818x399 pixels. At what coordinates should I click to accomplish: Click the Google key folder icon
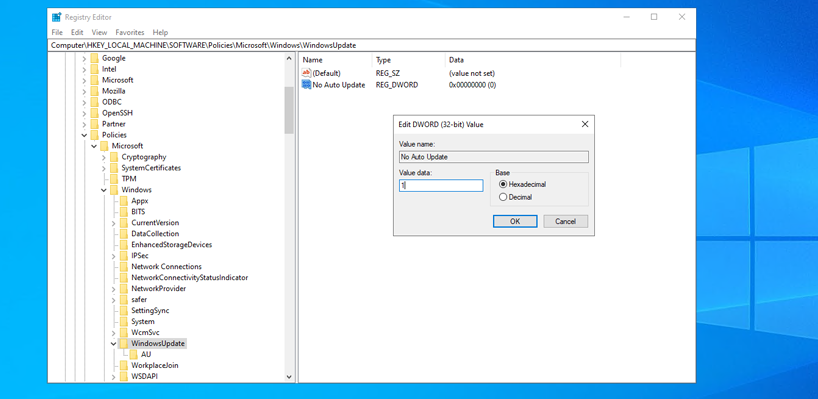click(x=94, y=58)
